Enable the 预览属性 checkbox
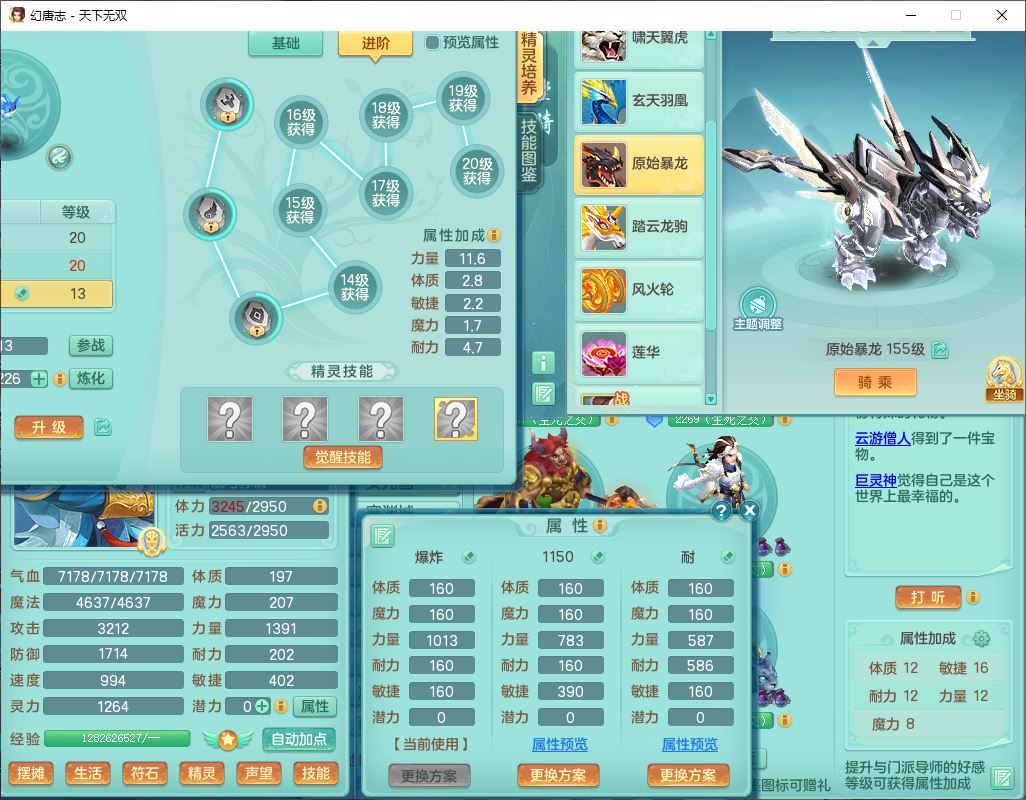This screenshot has width=1026, height=800. click(x=432, y=43)
